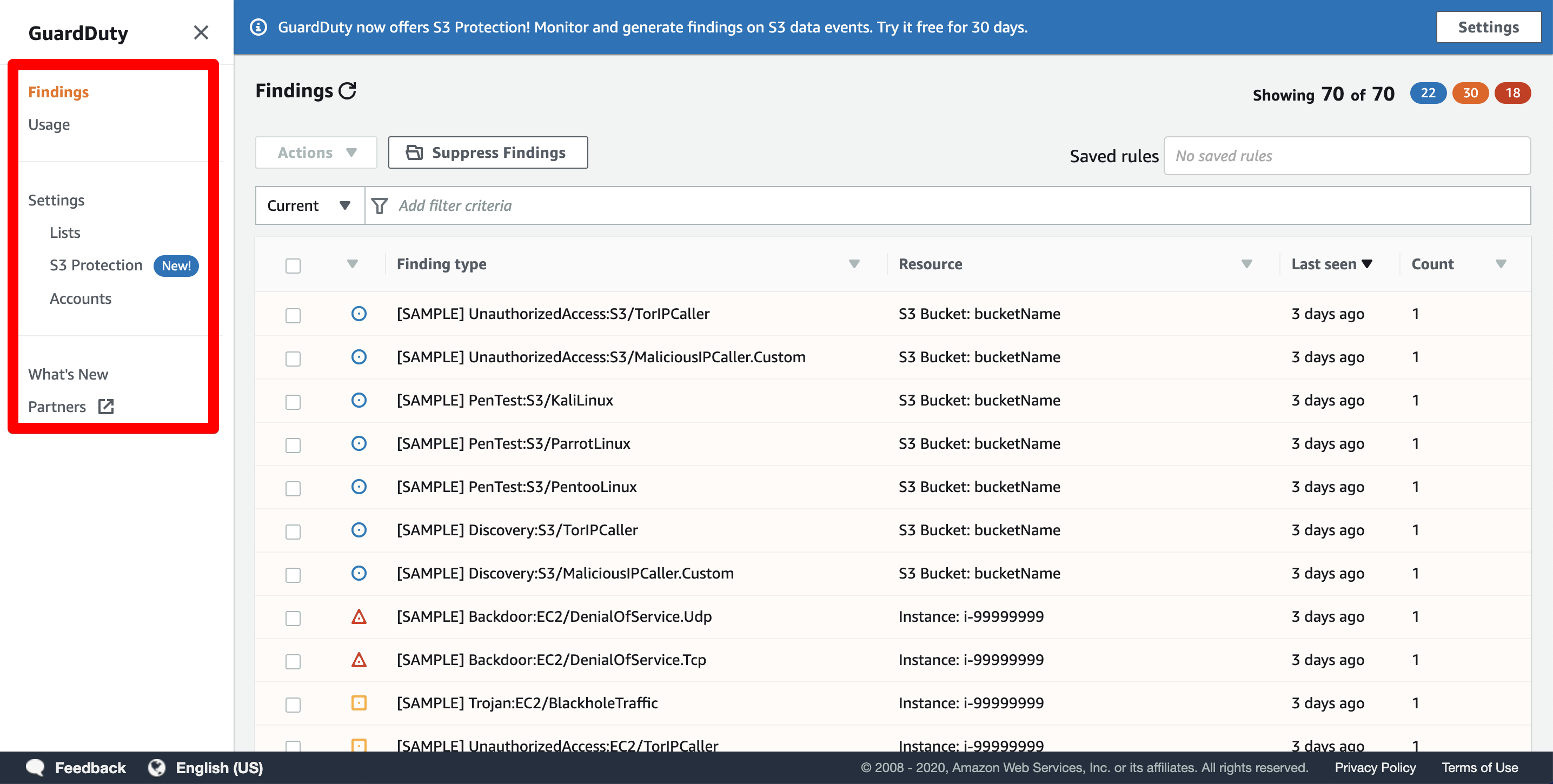Open Resource column filter arrow
1553x784 pixels.
1247,264
